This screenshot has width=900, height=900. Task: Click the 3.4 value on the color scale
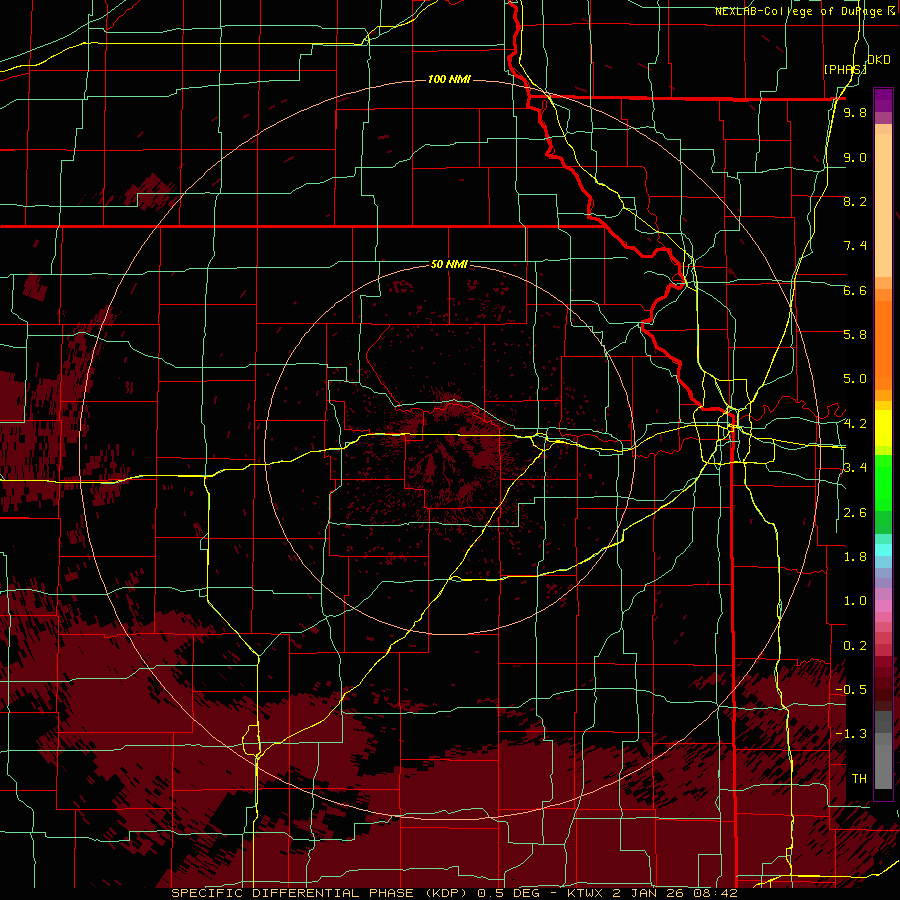pos(855,468)
